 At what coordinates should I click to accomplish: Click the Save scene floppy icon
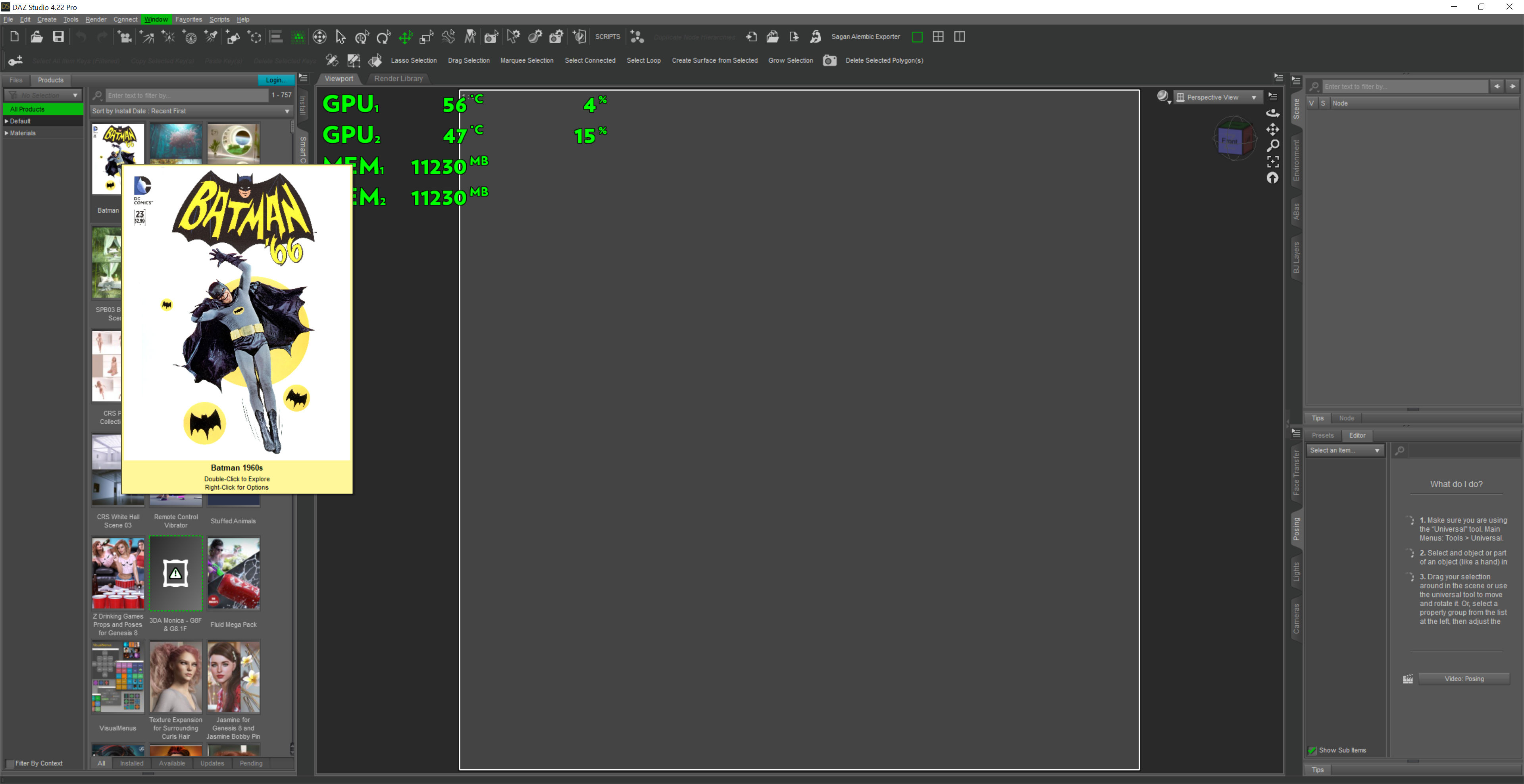(58, 37)
